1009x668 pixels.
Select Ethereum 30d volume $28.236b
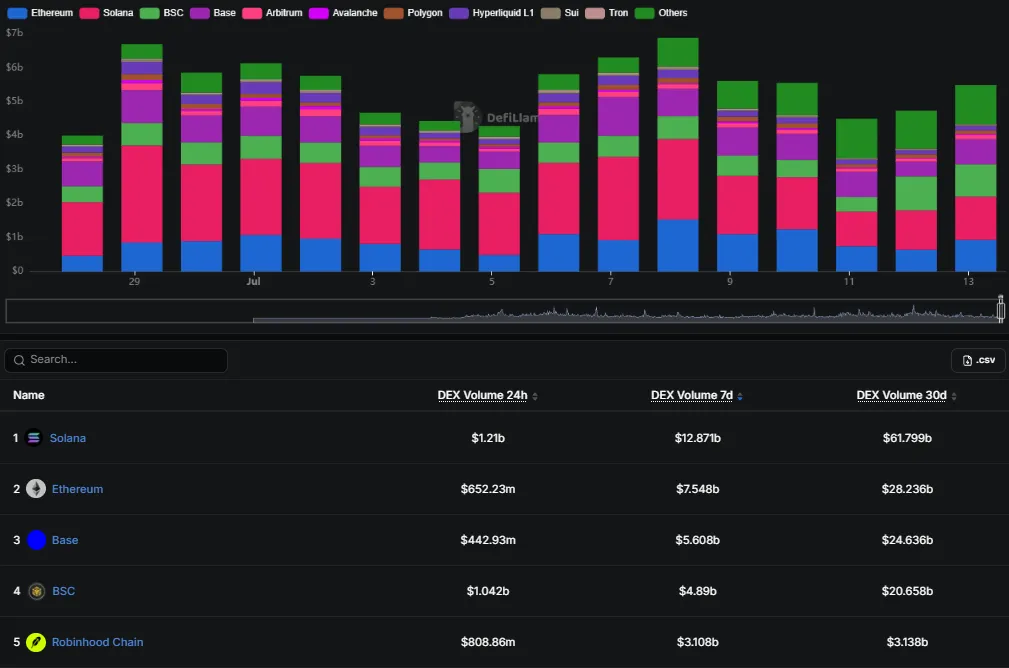pos(907,489)
